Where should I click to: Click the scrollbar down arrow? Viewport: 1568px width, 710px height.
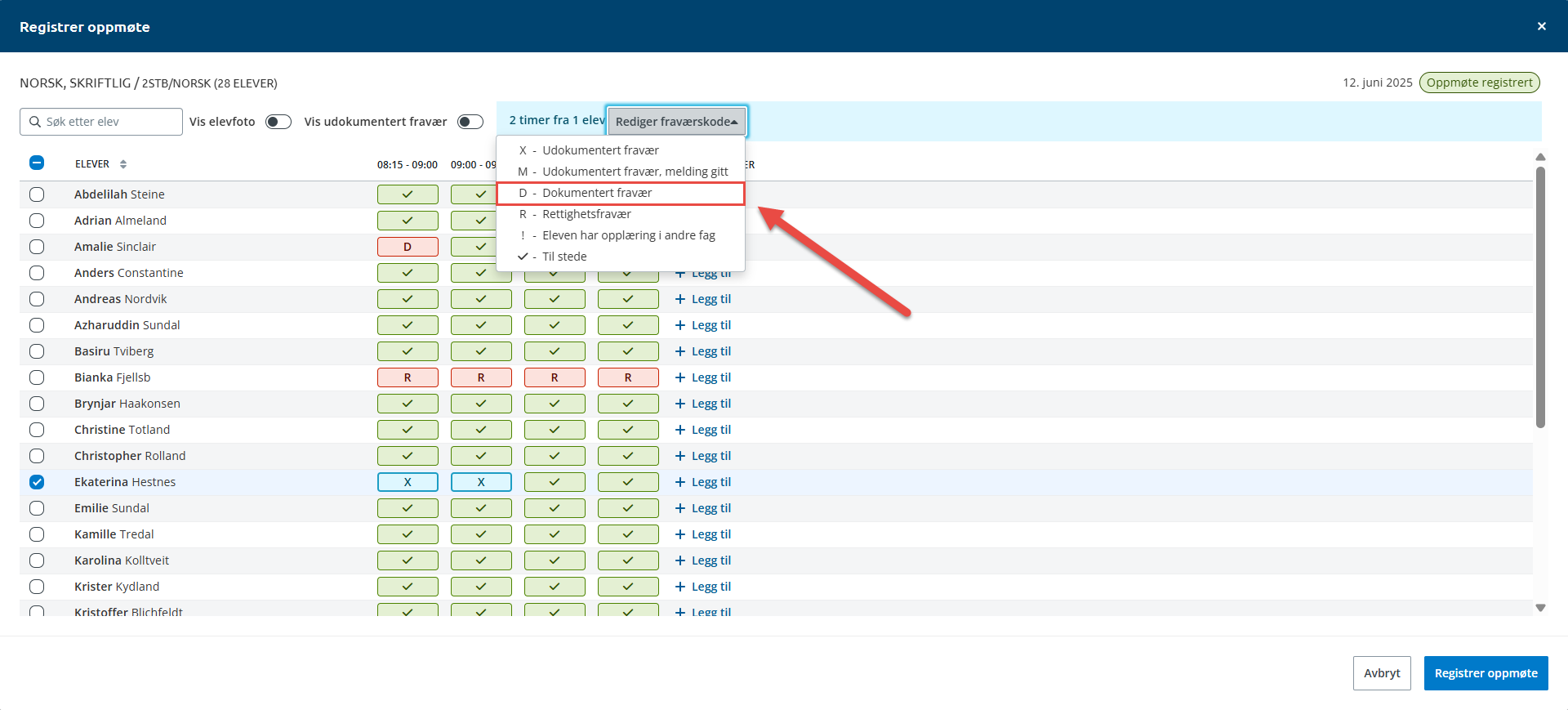point(1540,608)
